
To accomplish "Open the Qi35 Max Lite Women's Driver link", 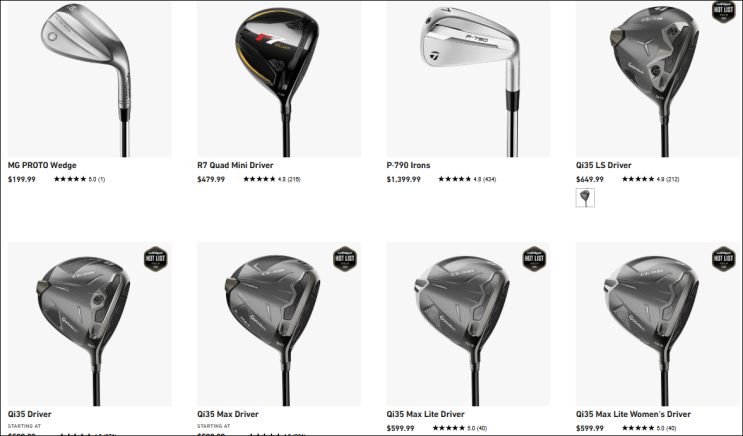I will coord(633,414).
